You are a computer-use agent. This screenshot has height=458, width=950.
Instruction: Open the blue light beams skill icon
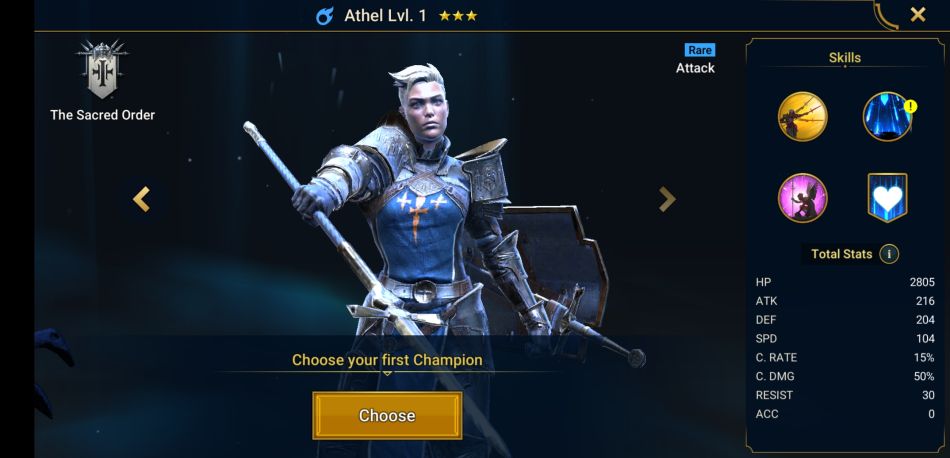click(x=887, y=116)
